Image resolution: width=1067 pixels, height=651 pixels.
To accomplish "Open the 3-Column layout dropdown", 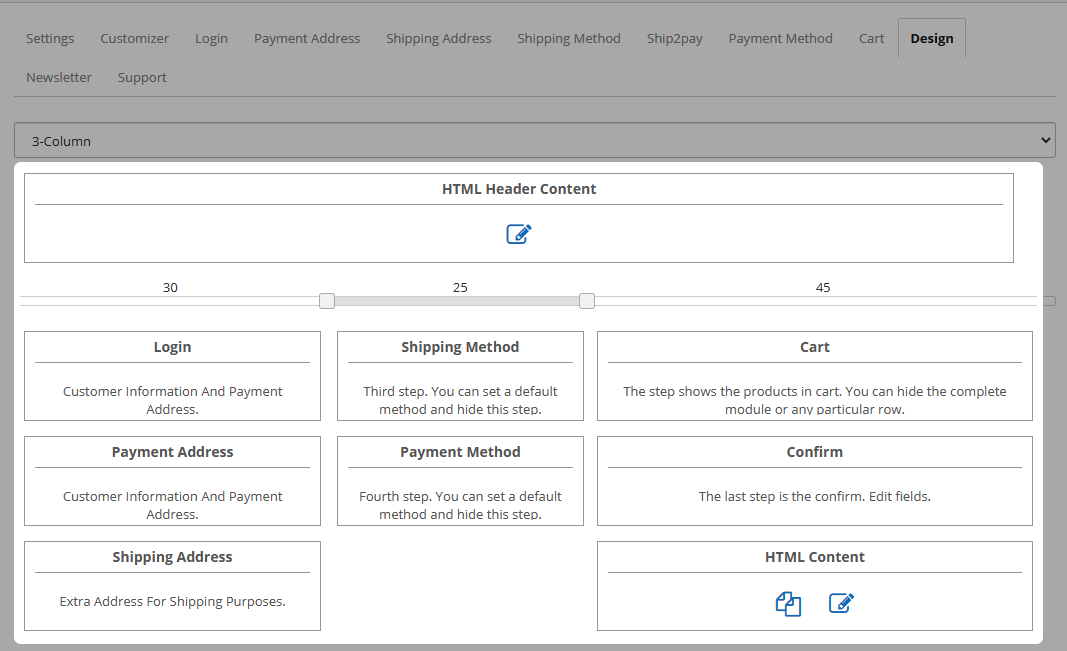I will (x=534, y=141).
